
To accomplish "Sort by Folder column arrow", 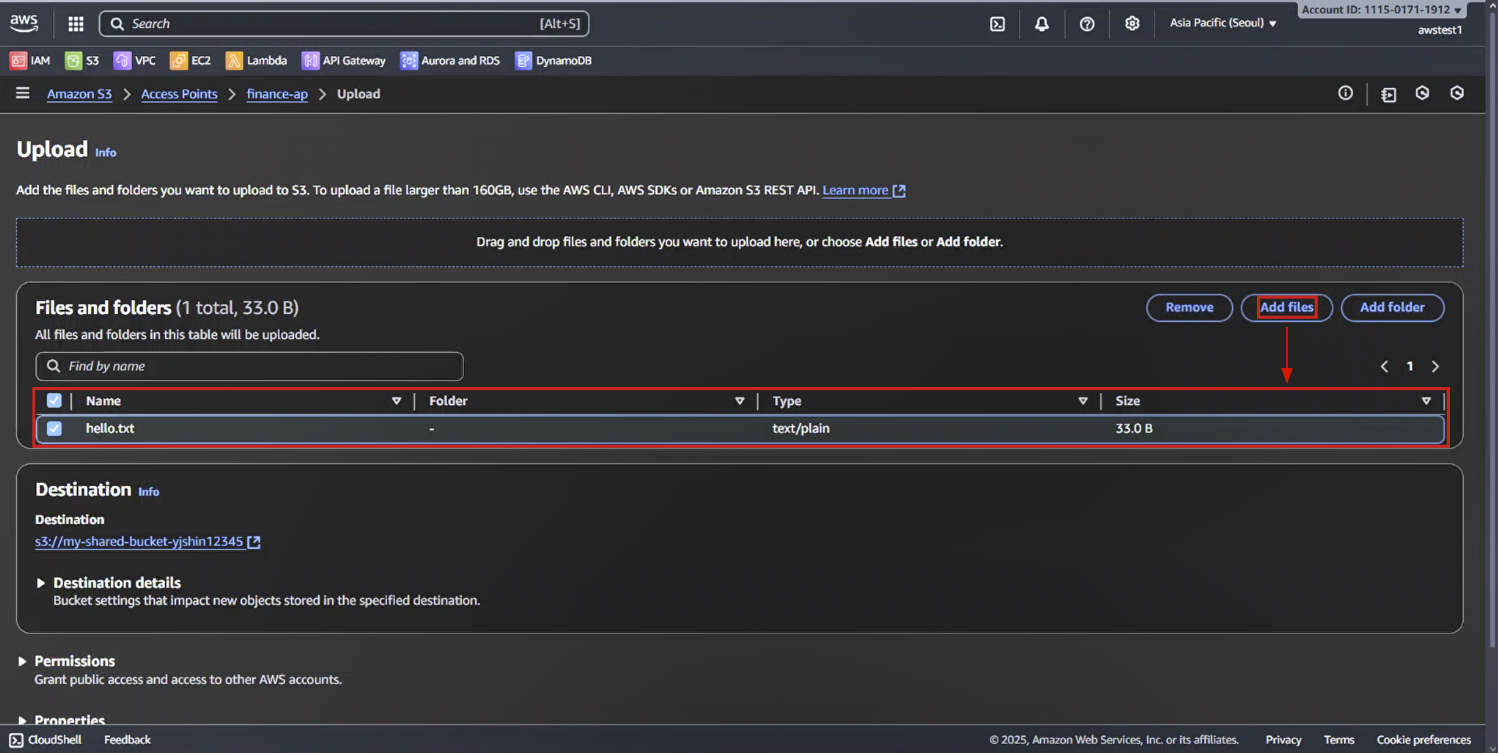I will (739, 401).
